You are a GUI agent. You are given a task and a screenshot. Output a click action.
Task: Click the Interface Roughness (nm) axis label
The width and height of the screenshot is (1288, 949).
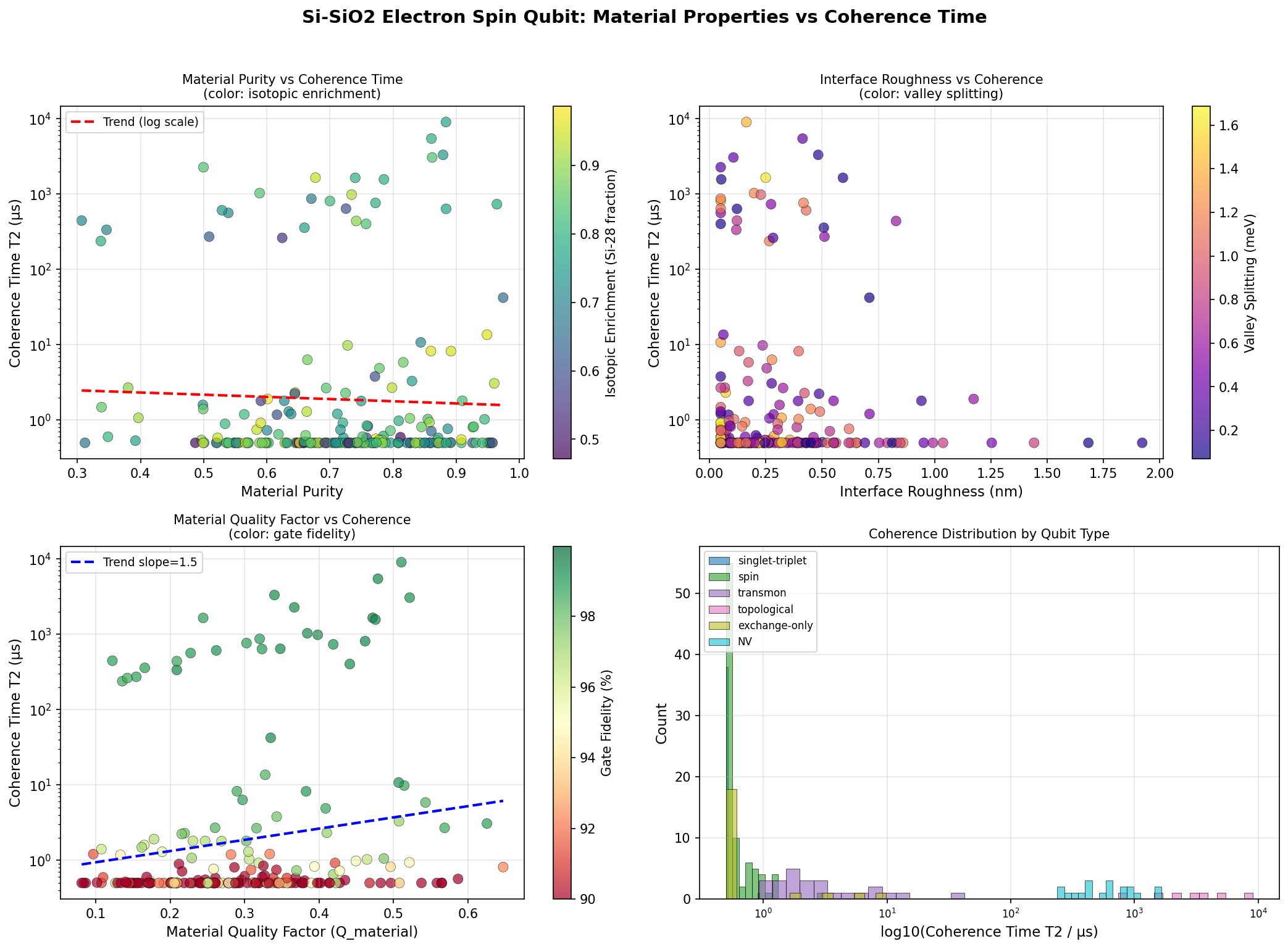[x=931, y=491]
